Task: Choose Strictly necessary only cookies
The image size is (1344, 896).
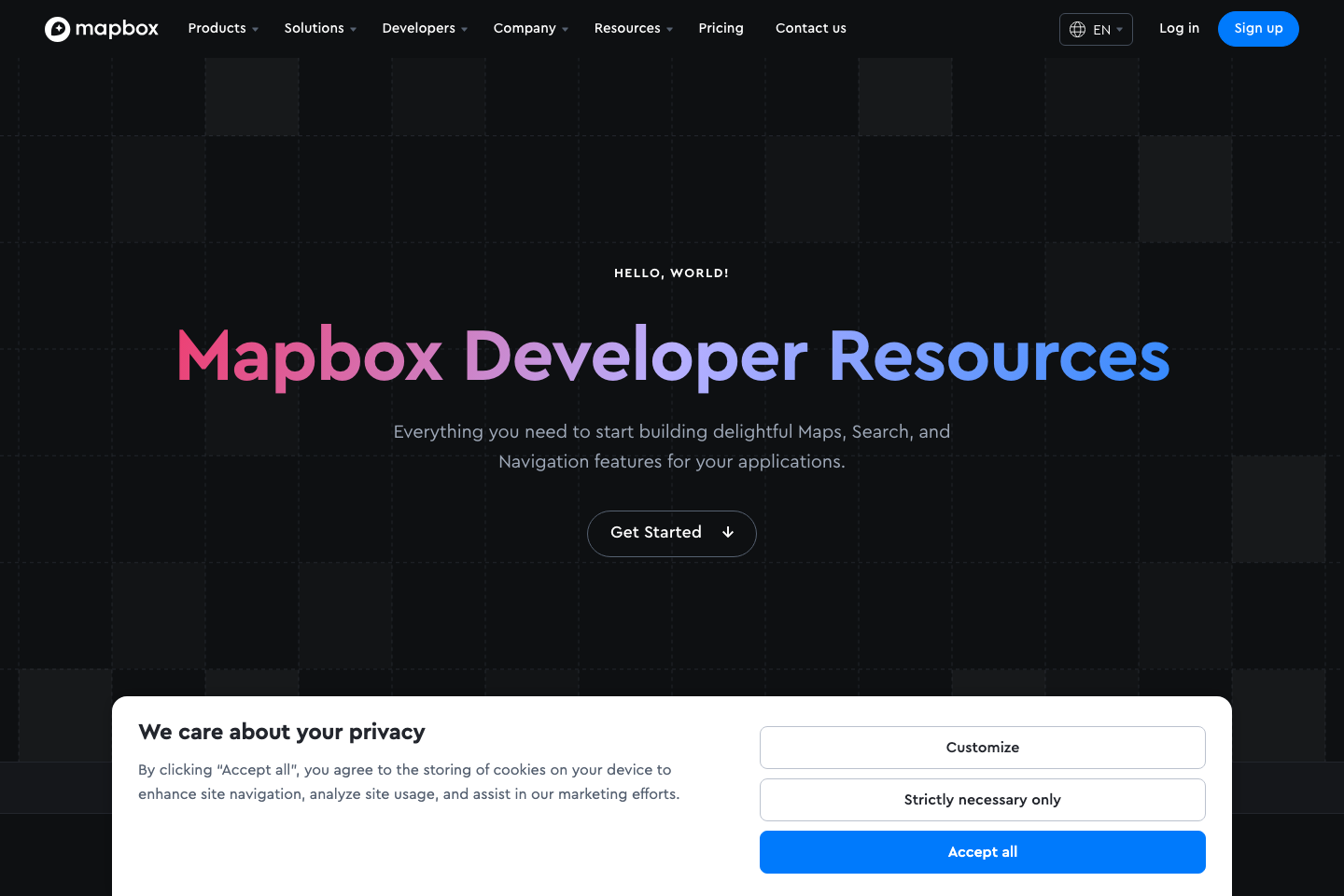Action: click(982, 800)
